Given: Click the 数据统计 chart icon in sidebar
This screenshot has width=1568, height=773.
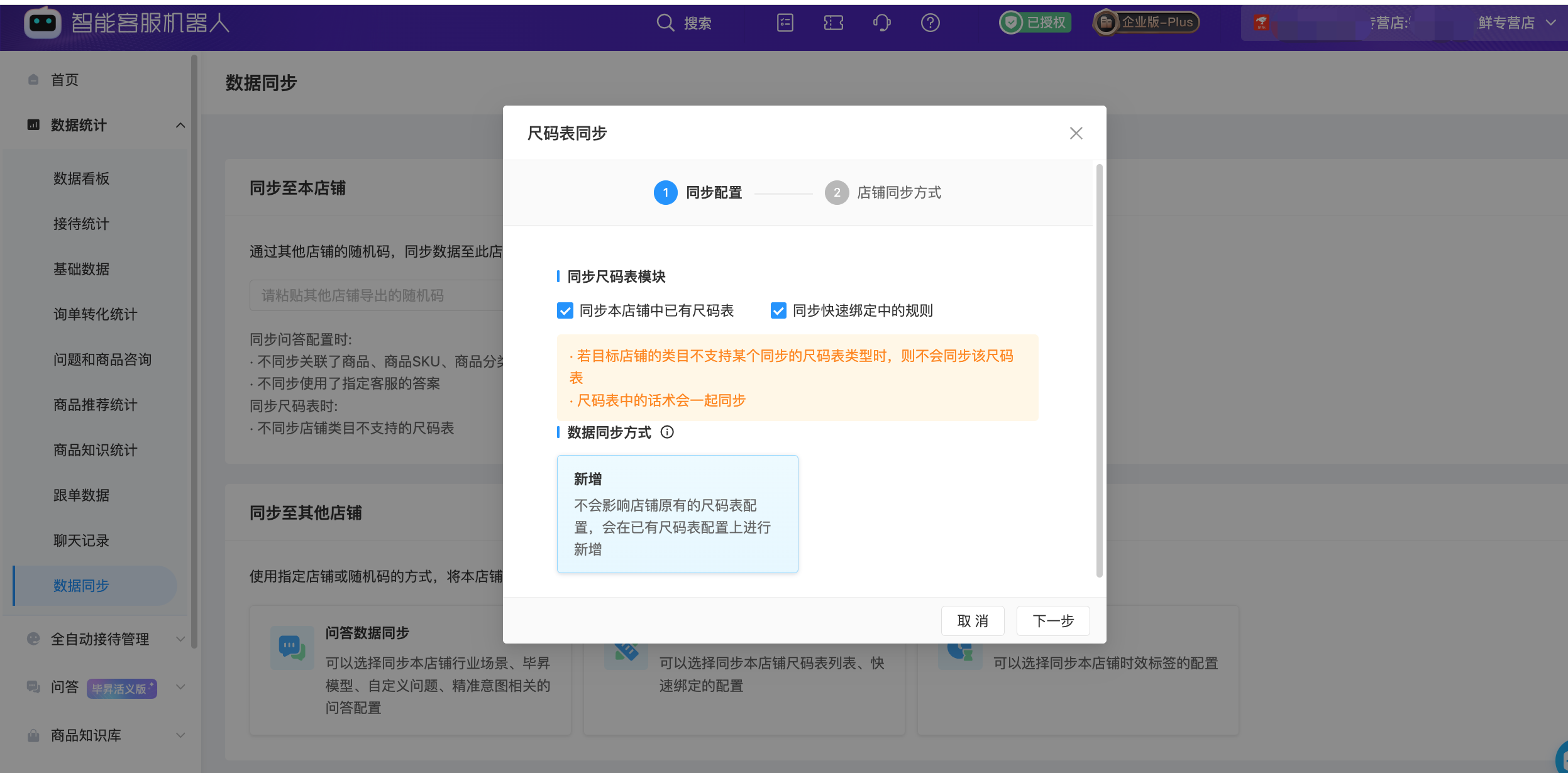Looking at the screenshot, I should pos(33,125).
